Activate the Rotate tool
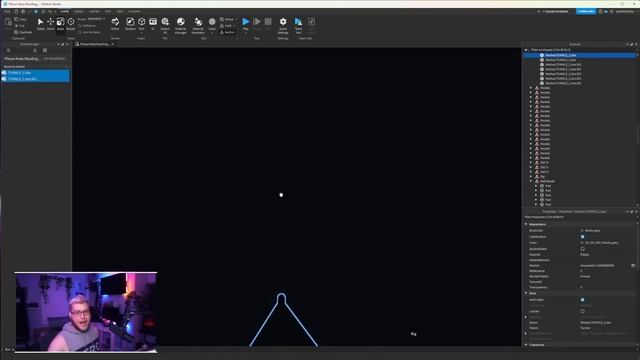The height and width of the screenshot is (360, 640). coord(71,24)
